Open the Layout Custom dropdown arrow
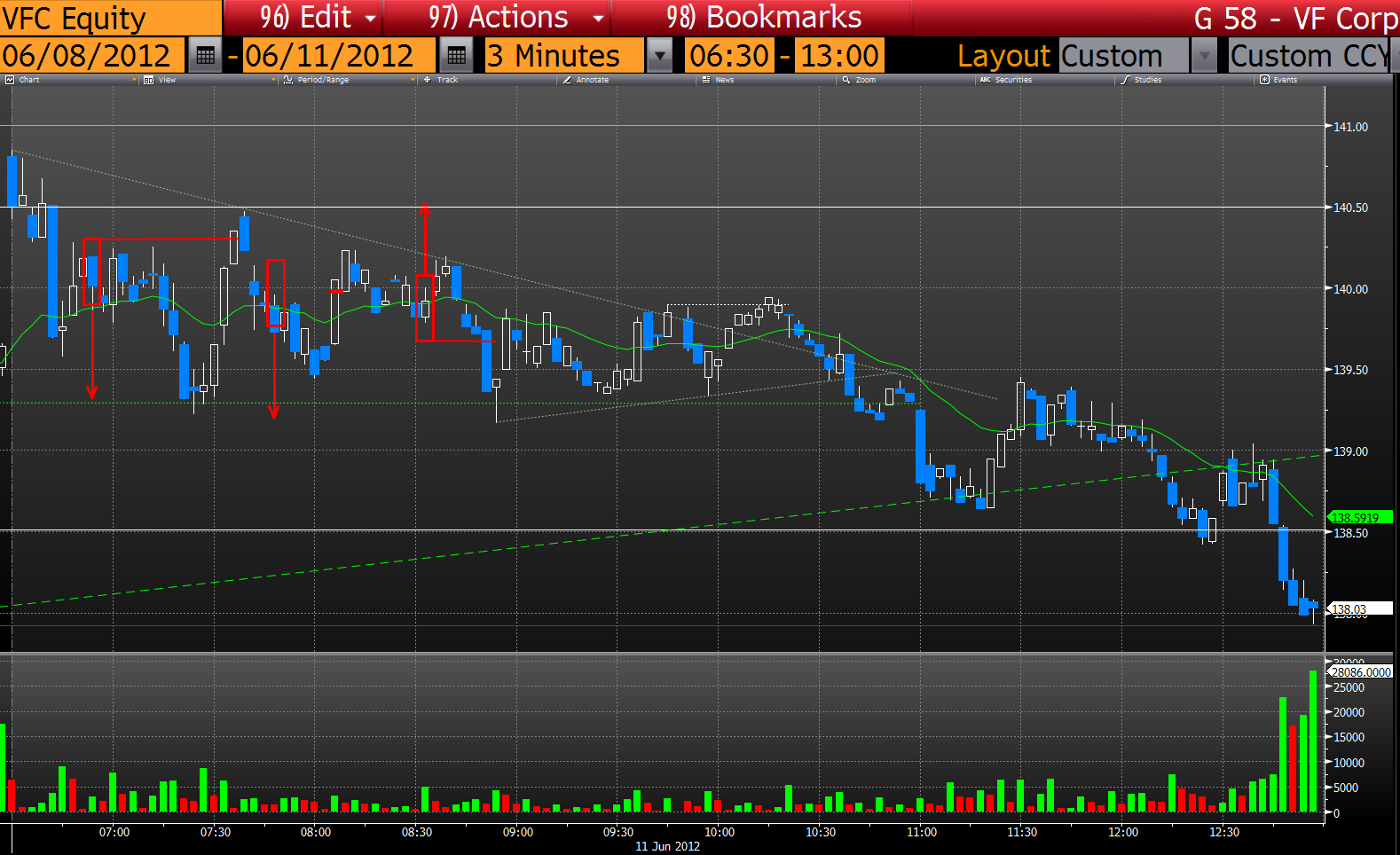Viewport: 1400px width, 855px height. tap(1204, 55)
